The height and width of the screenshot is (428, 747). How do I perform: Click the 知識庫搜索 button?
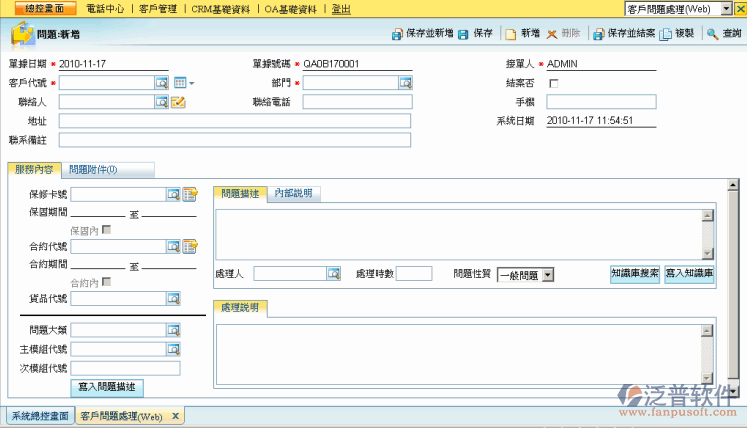click(635, 273)
